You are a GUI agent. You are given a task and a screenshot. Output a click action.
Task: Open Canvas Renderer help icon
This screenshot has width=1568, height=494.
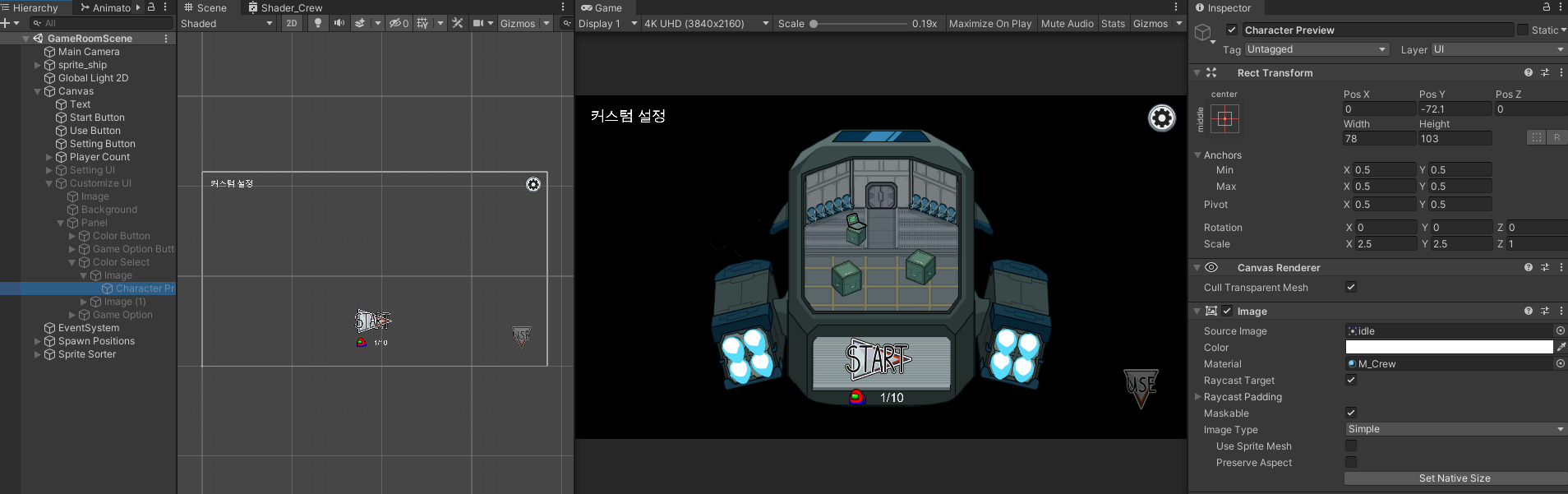click(x=1529, y=267)
